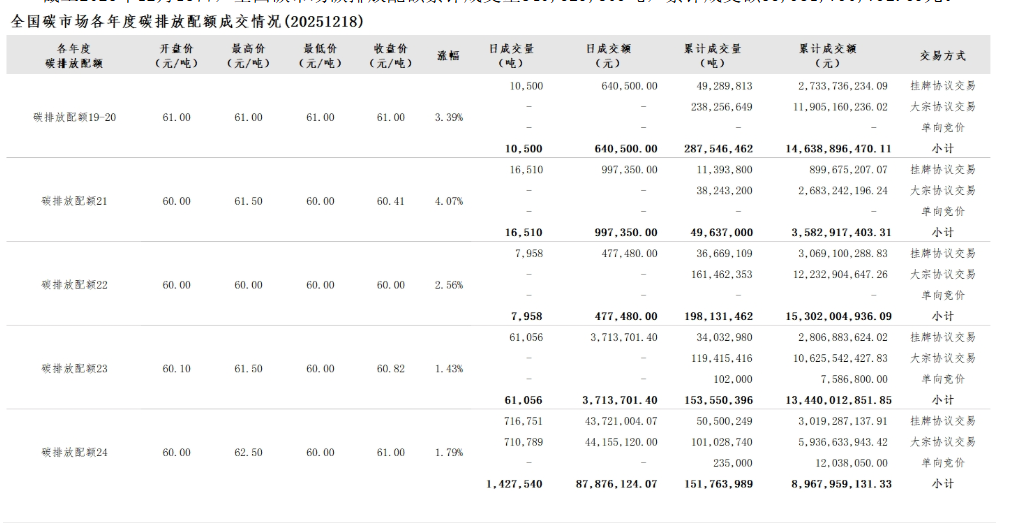
Task: Select the 最低价 column header
Action: point(320,55)
